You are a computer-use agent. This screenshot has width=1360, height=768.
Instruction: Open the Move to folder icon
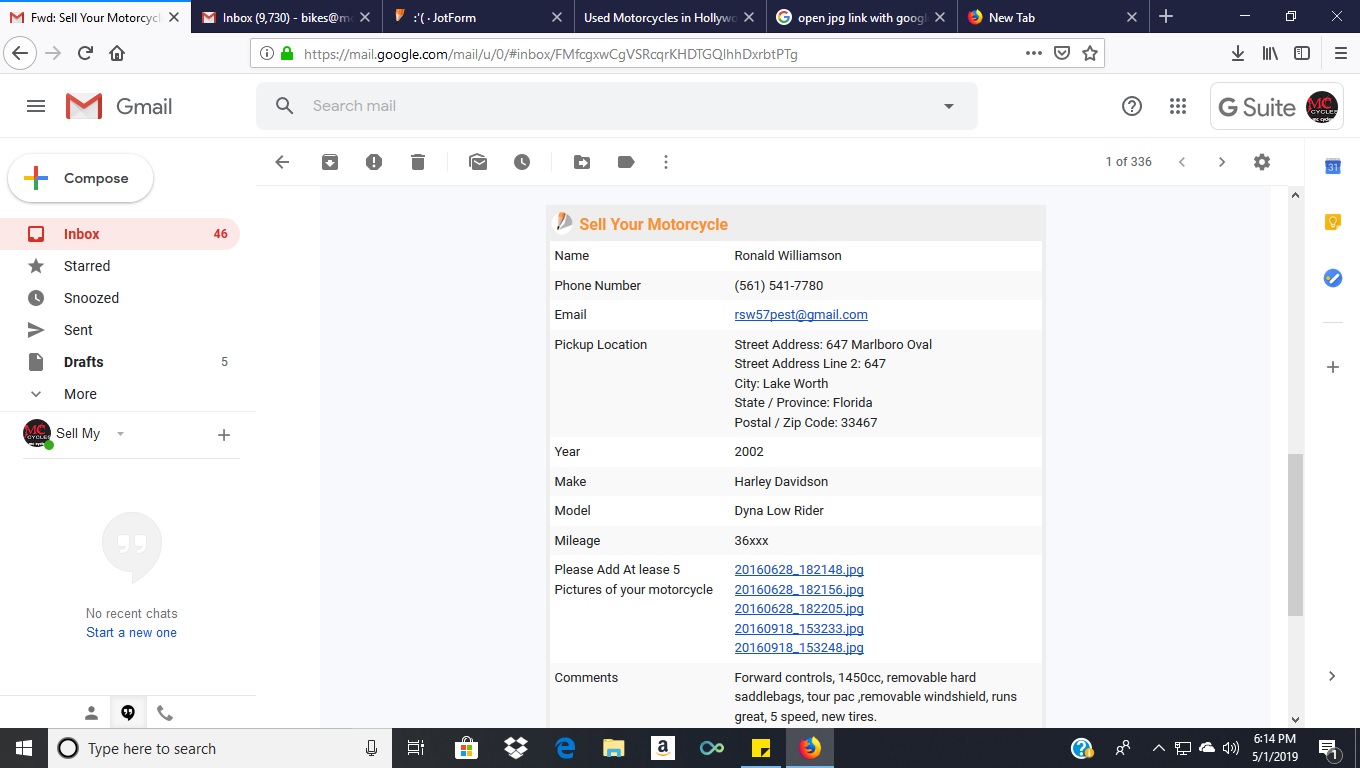(x=582, y=162)
